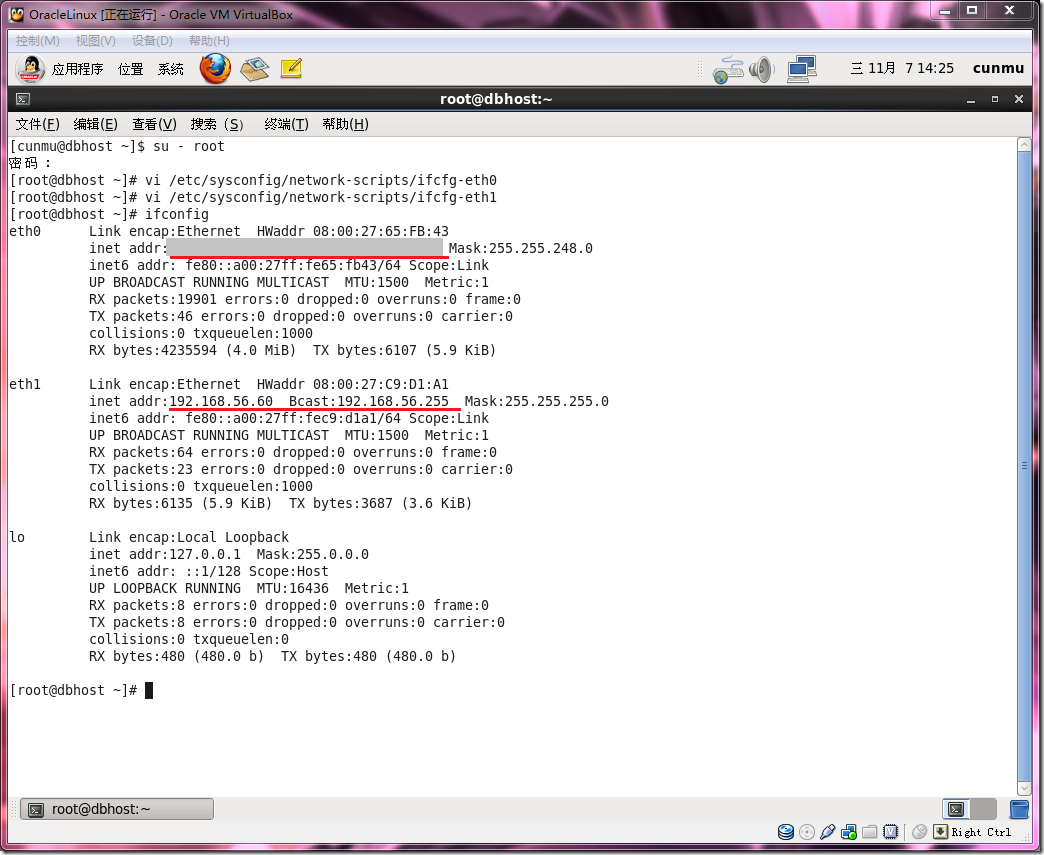The width and height of the screenshot is (1044, 855).
Task: Click eth0 HWaddr 08:00:27:65:FB:43 text
Action: click(x=353, y=231)
